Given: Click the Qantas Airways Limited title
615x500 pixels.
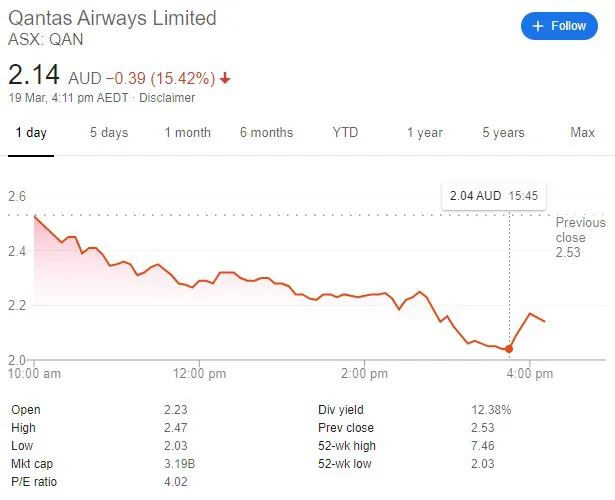Looking at the screenshot, I should click(112, 19).
